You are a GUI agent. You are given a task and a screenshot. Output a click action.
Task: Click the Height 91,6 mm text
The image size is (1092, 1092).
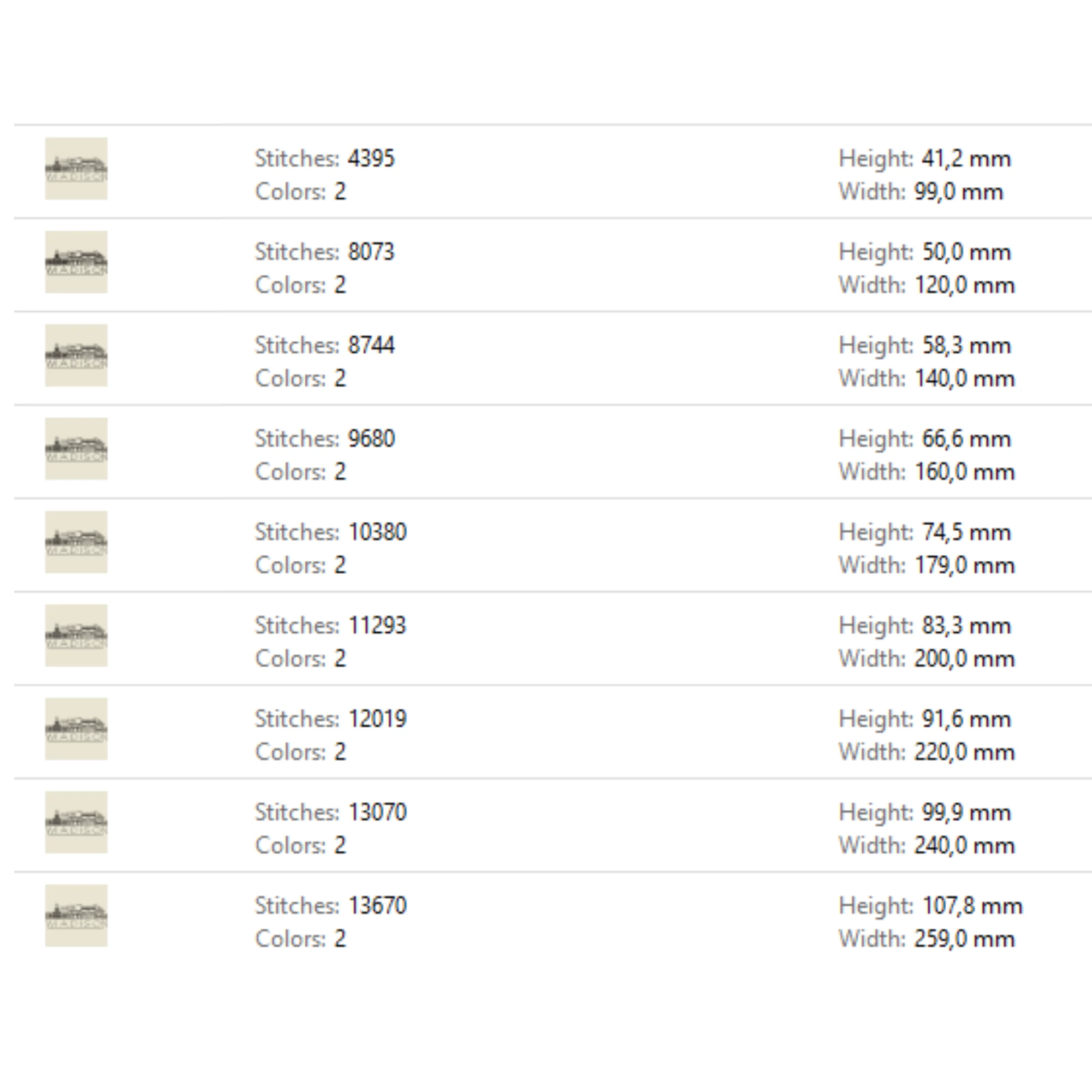966,719
